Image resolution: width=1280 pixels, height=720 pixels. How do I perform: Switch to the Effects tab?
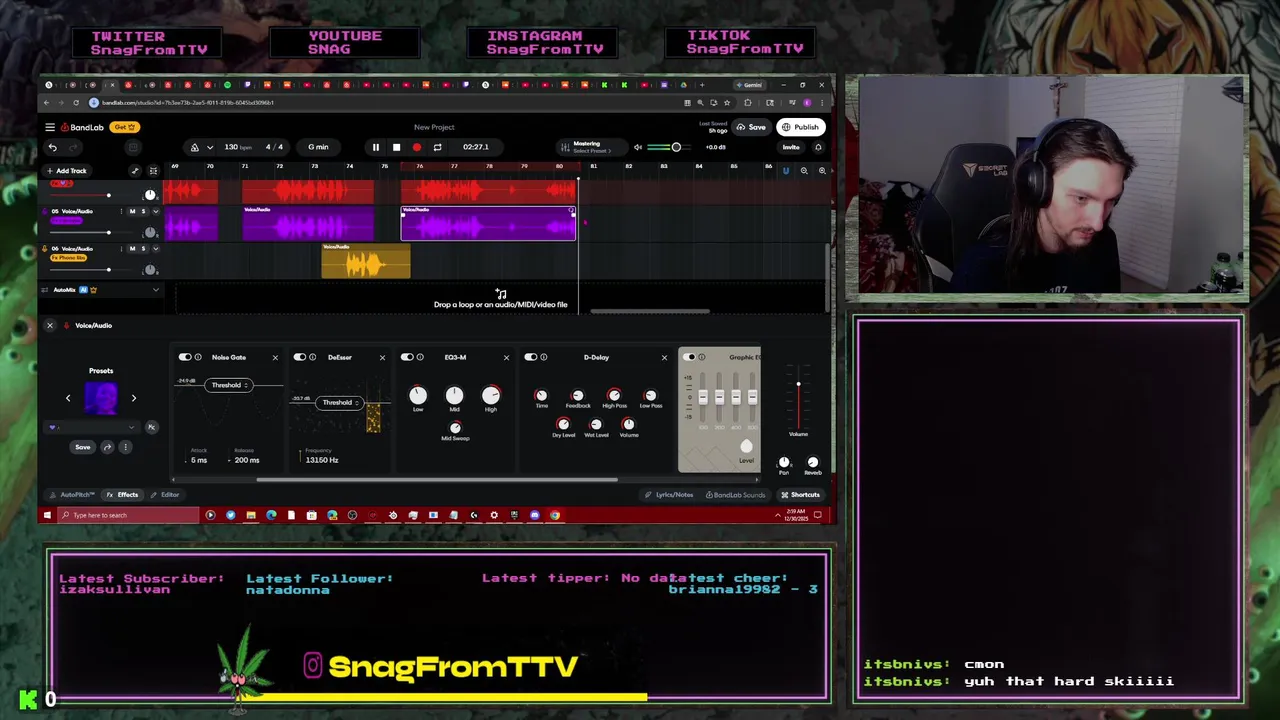click(123, 495)
